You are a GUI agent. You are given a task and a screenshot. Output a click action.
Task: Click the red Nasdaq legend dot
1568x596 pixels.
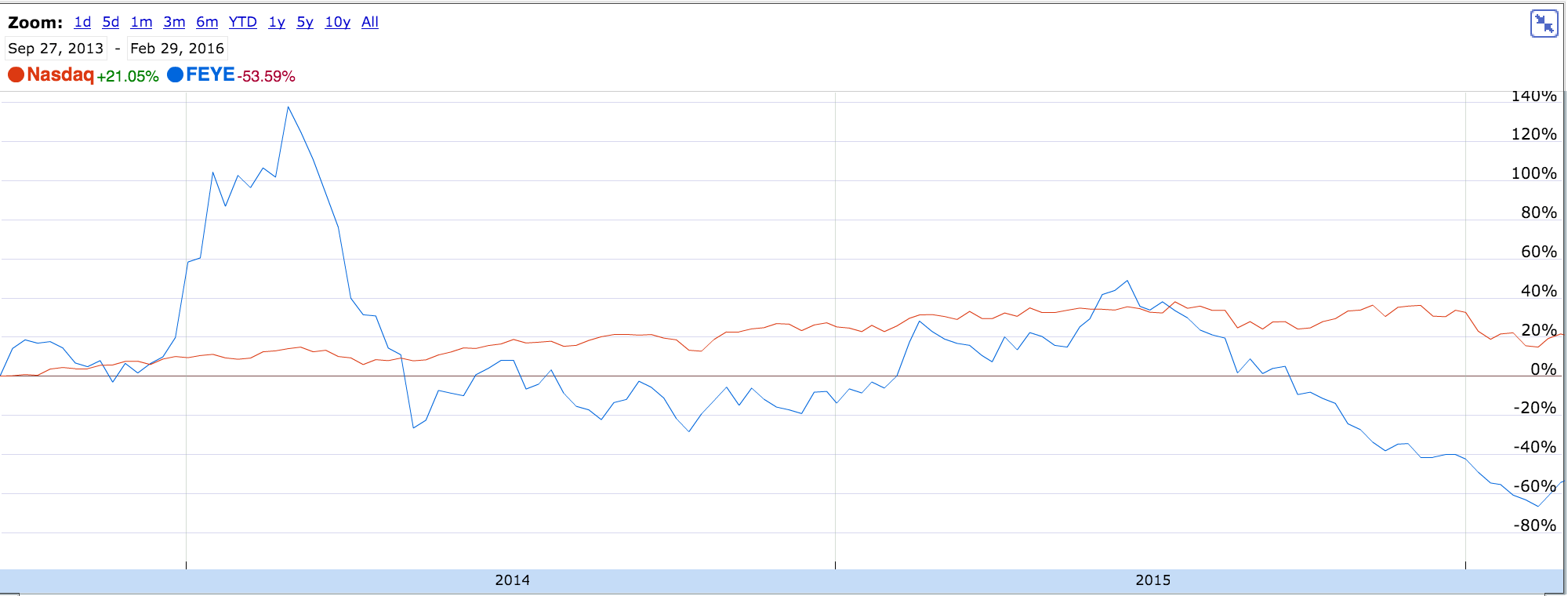click(x=16, y=74)
